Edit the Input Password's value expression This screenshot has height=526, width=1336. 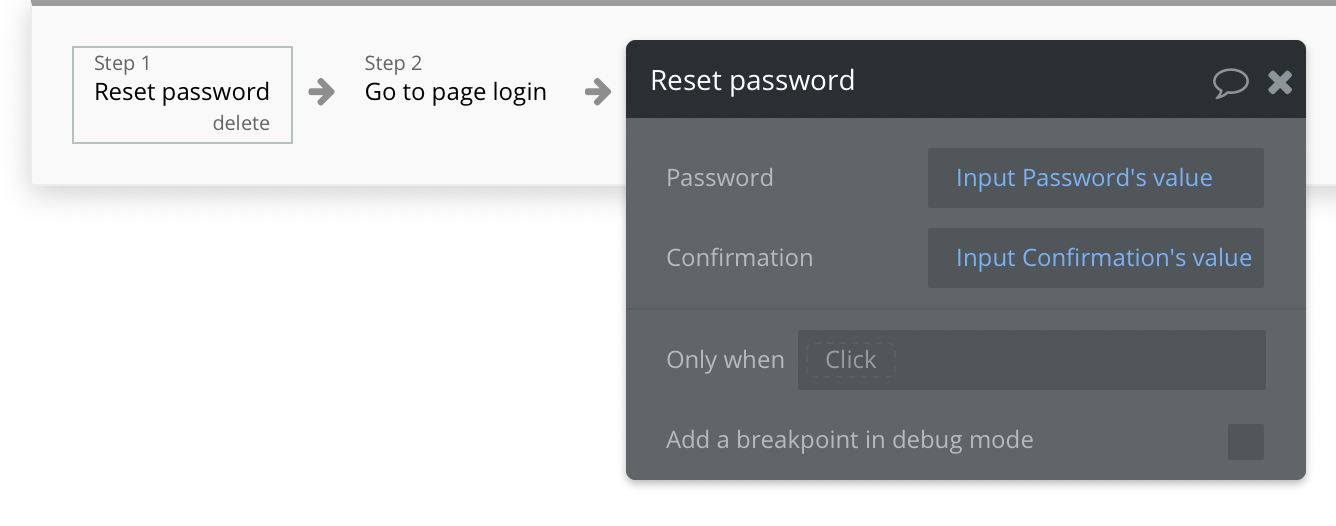tap(1084, 178)
